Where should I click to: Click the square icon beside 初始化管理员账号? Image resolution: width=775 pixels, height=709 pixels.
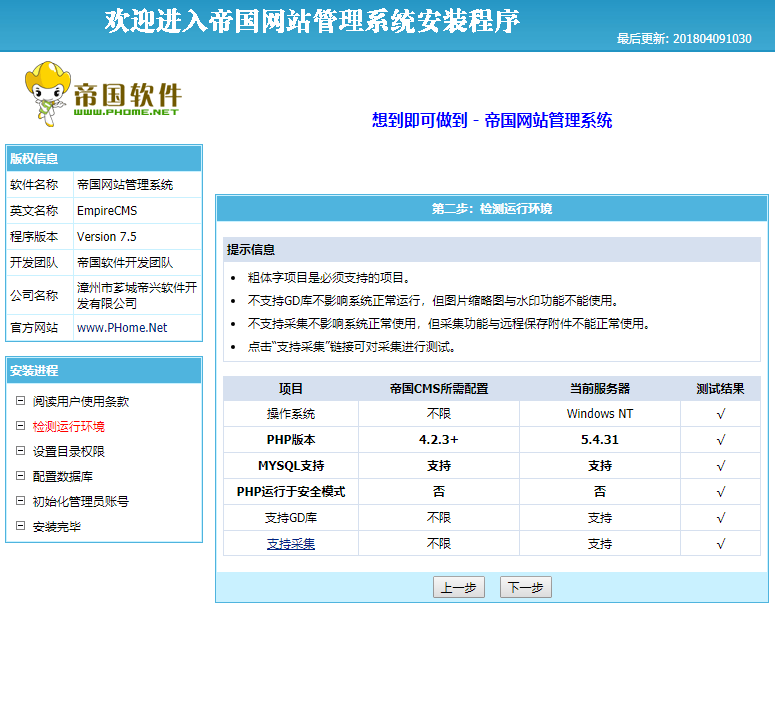tap(20, 501)
